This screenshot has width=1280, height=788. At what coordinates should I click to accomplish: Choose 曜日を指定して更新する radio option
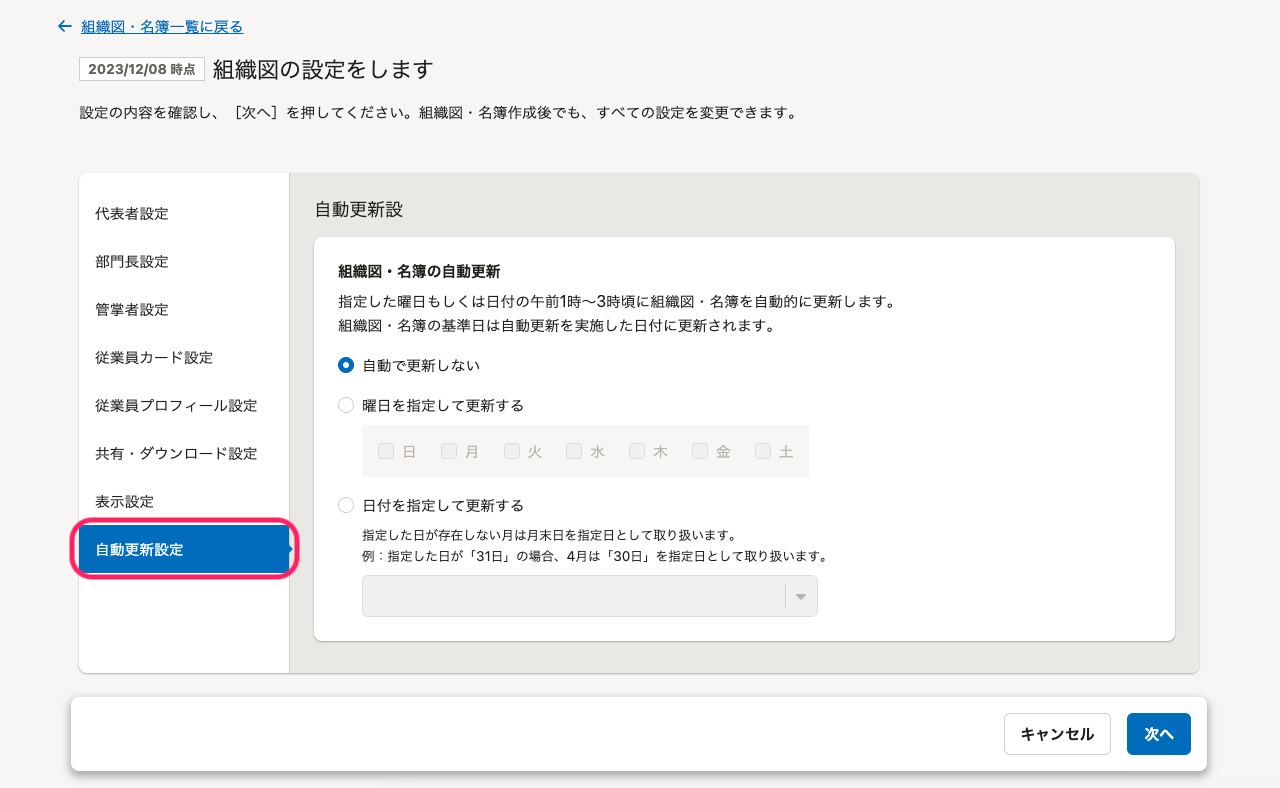[x=346, y=406]
